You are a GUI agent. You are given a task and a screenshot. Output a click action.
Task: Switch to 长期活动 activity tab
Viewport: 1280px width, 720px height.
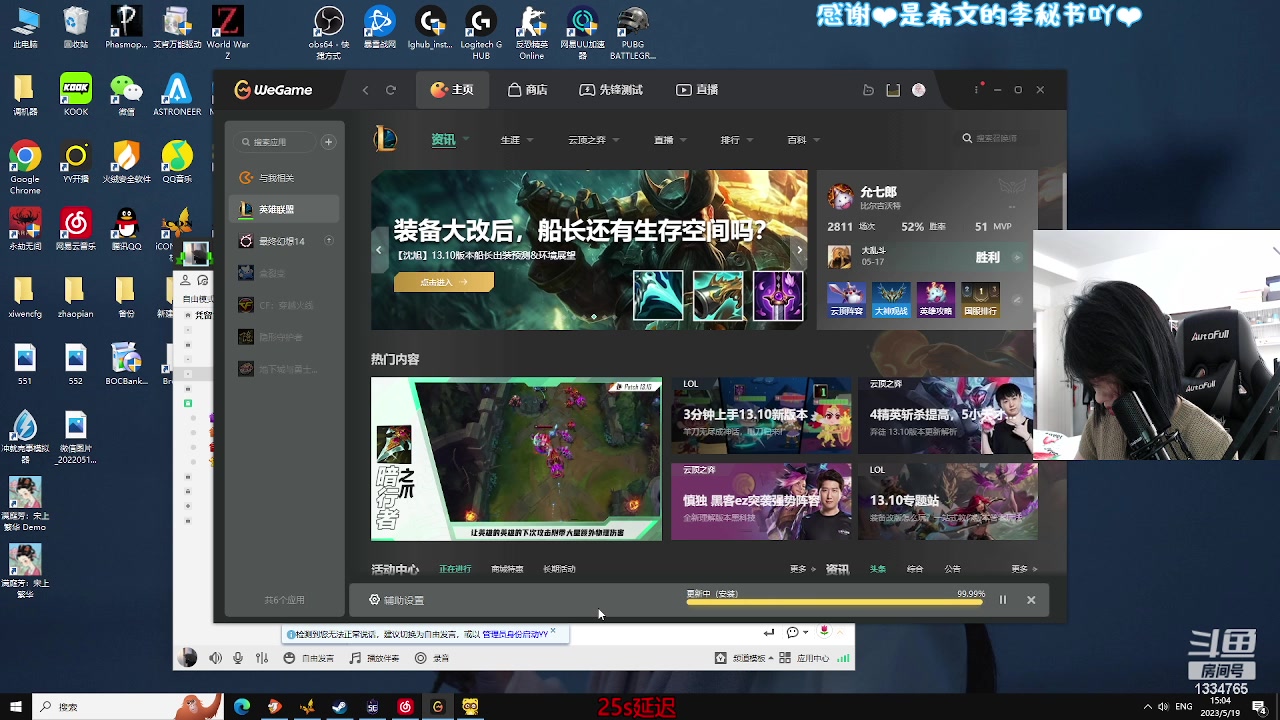559,569
